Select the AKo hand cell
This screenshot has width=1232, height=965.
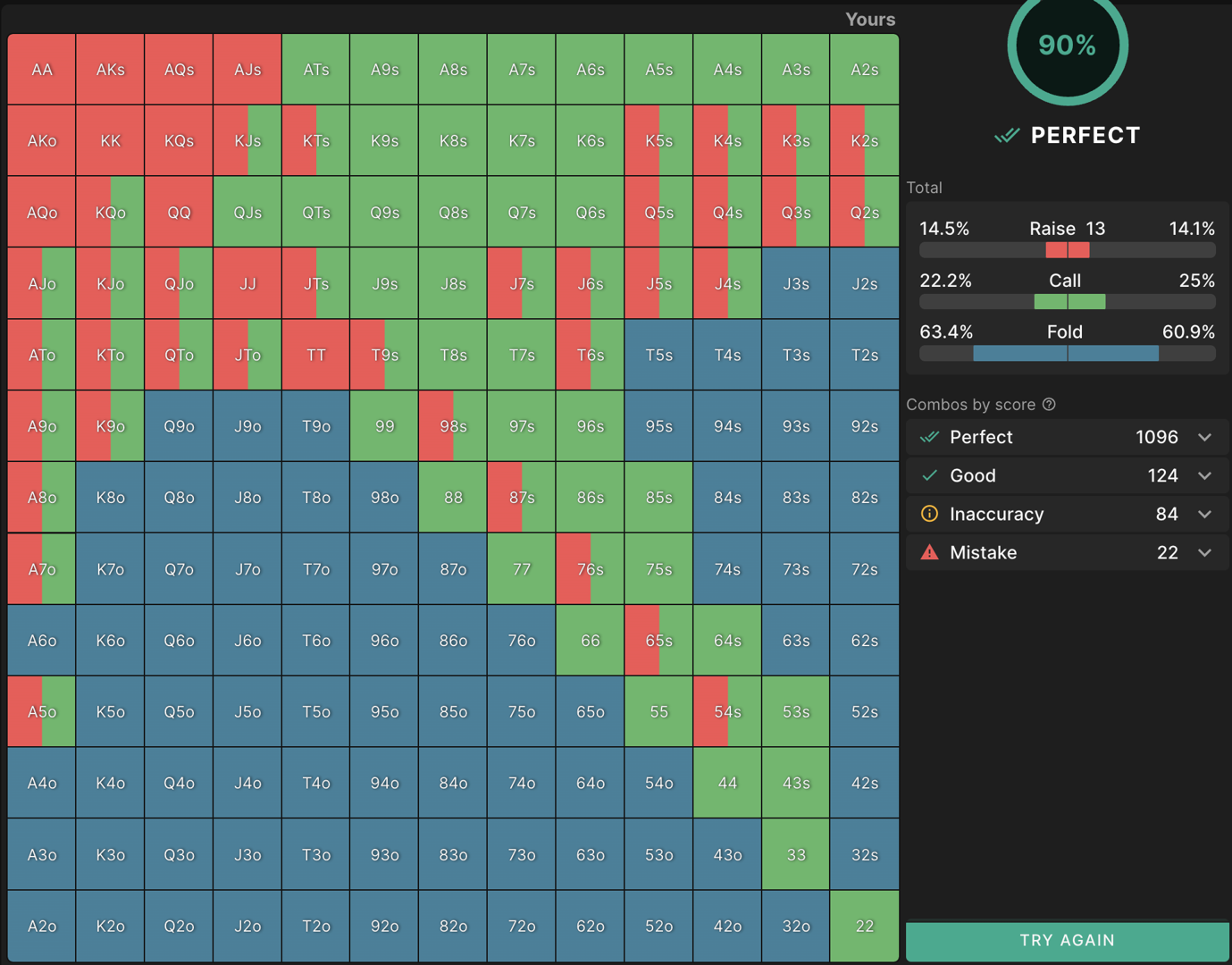[x=42, y=141]
